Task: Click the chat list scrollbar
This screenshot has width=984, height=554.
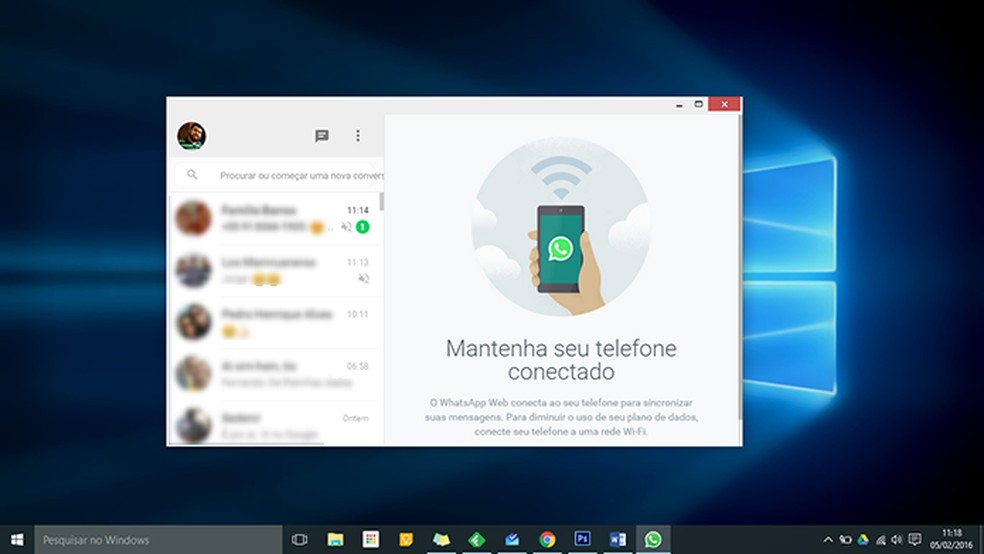Action: (x=382, y=202)
